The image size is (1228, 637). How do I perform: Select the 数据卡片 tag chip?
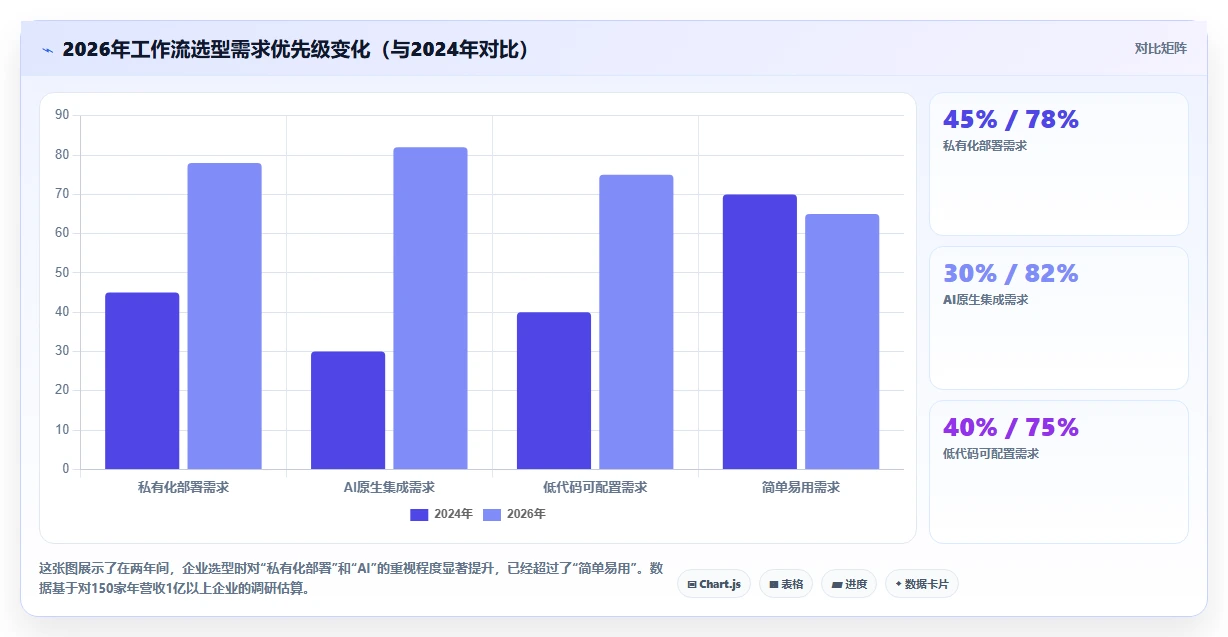pyautogui.click(x=922, y=584)
